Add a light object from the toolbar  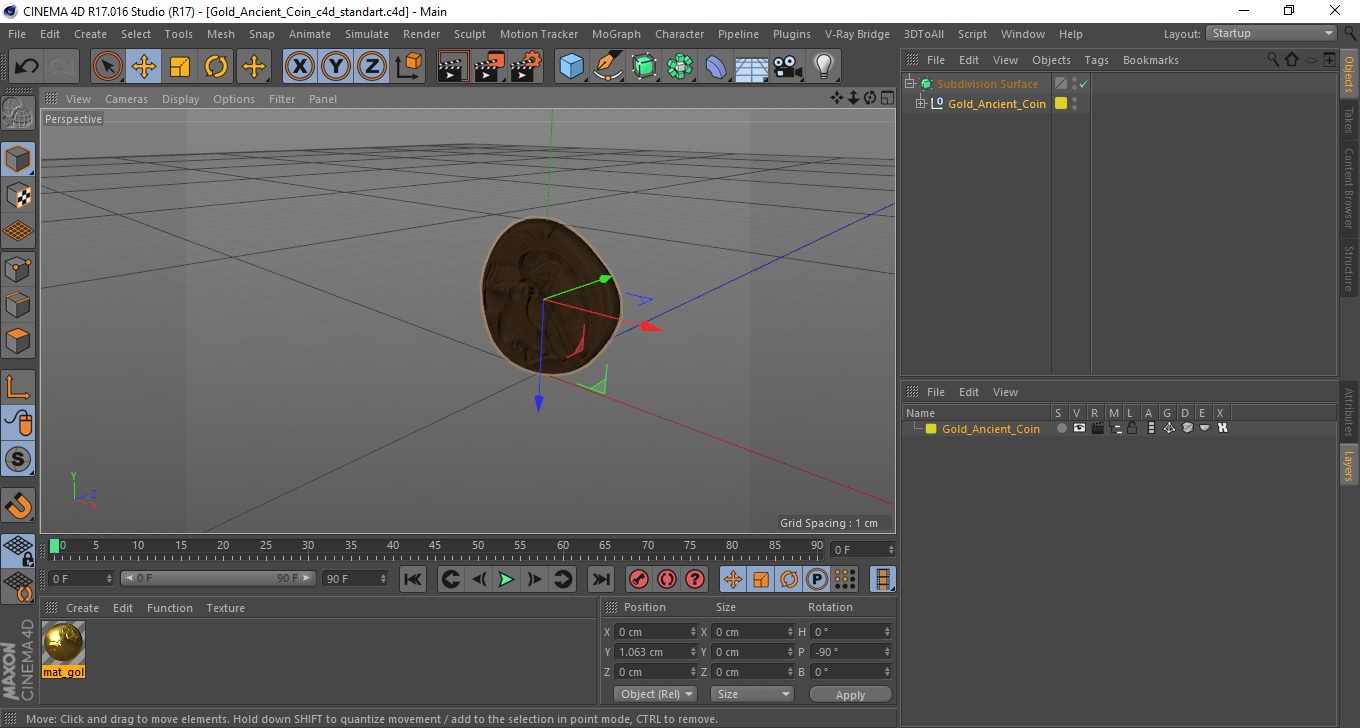pos(823,67)
